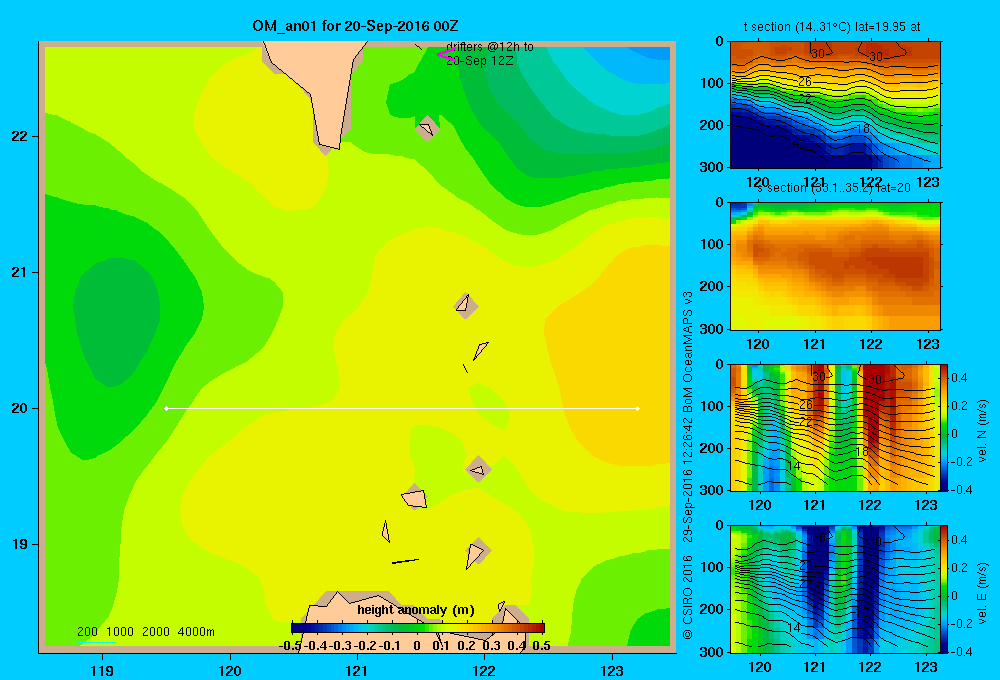Image resolution: width=1000 pixels, height=680 pixels.
Task: Click the '0.5' value on the height anomaly scale
Action: (x=541, y=646)
